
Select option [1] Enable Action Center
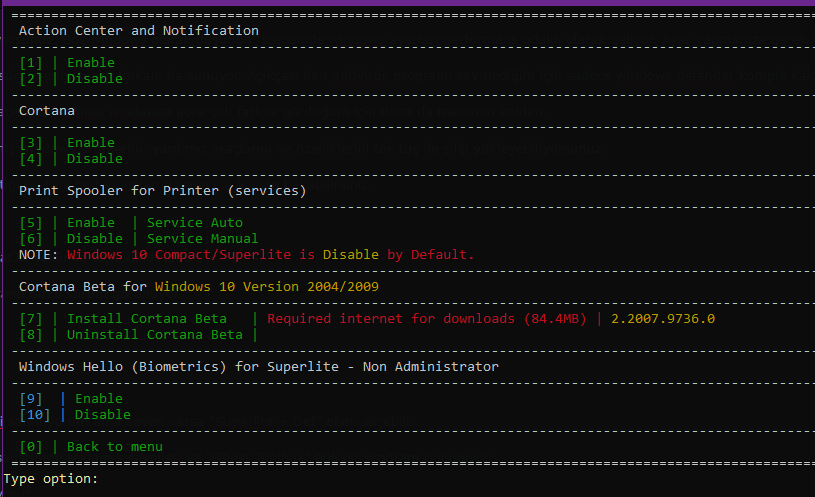click(67, 62)
